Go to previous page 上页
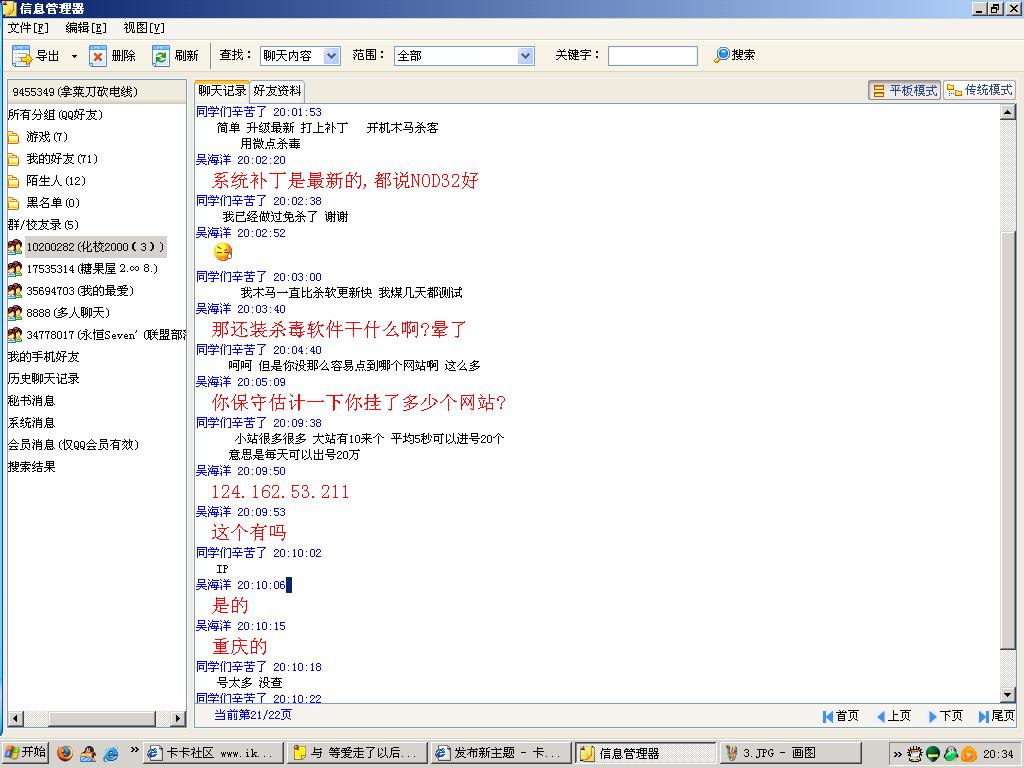This screenshot has width=1024, height=768. click(x=893, y=716)
